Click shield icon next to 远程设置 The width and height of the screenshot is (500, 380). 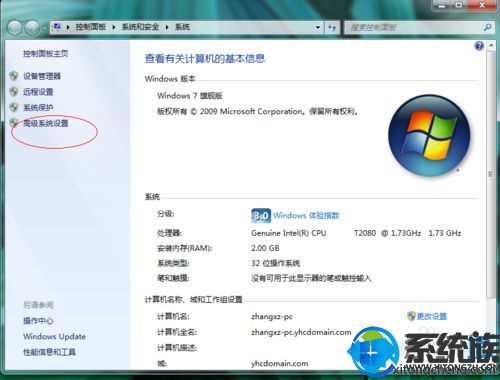coord(14,91)
